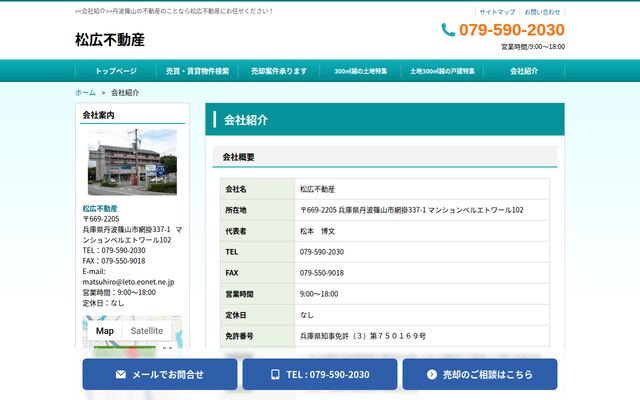The width and height of the screenshot is (640, 400).
Task: Click the sidebar 営業時間：9:00～18:00 text
Action: tap(119, 292)
